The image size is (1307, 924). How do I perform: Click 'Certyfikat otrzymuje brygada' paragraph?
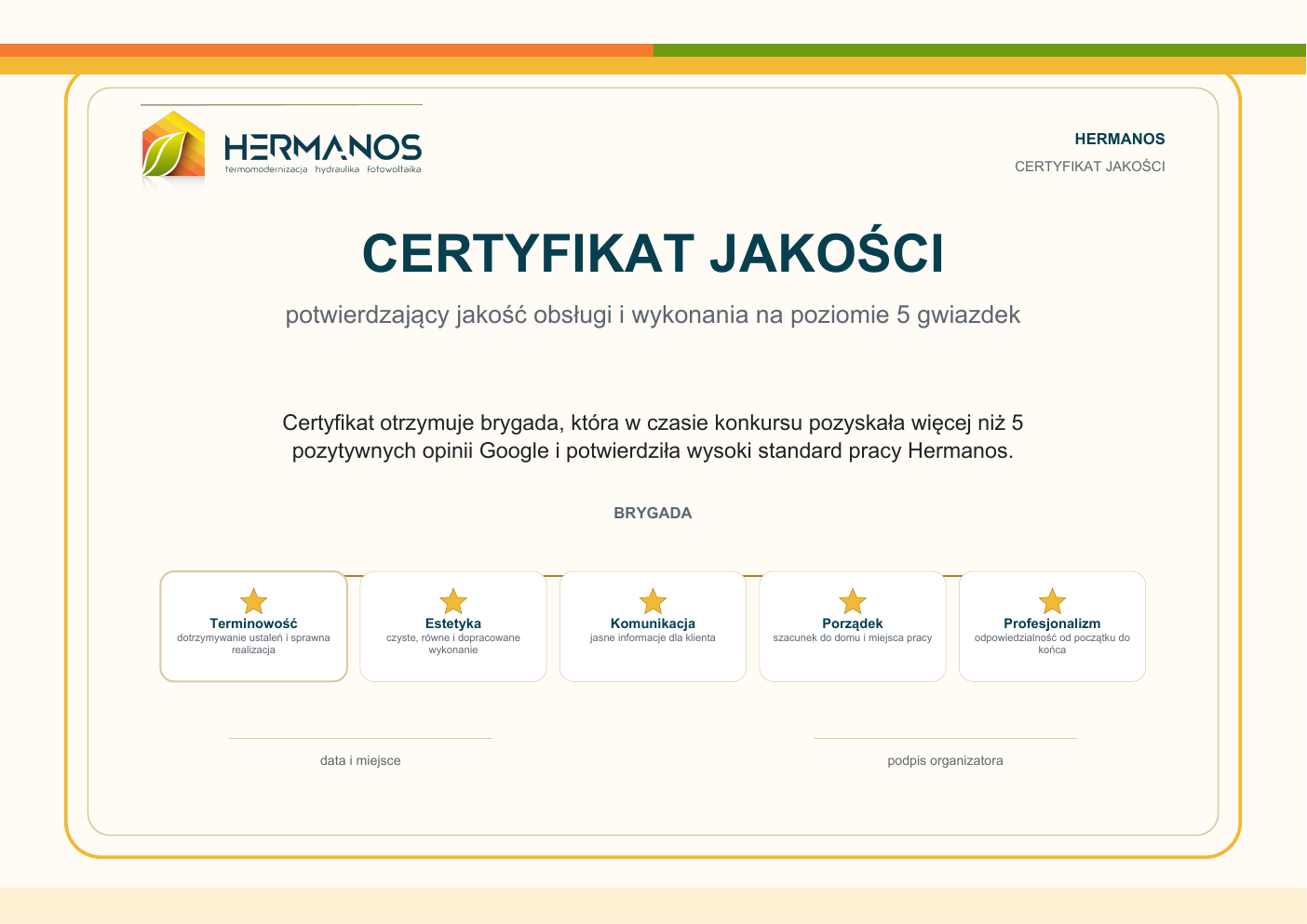pyautogui.click(x=653, y=436)
